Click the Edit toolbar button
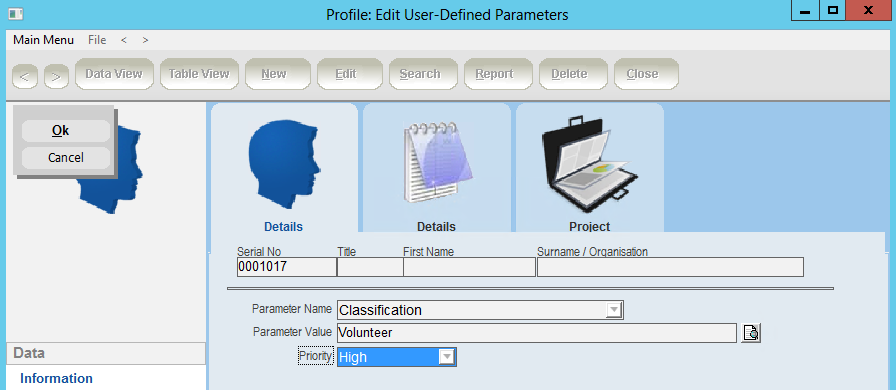 (x=350, y=74)
